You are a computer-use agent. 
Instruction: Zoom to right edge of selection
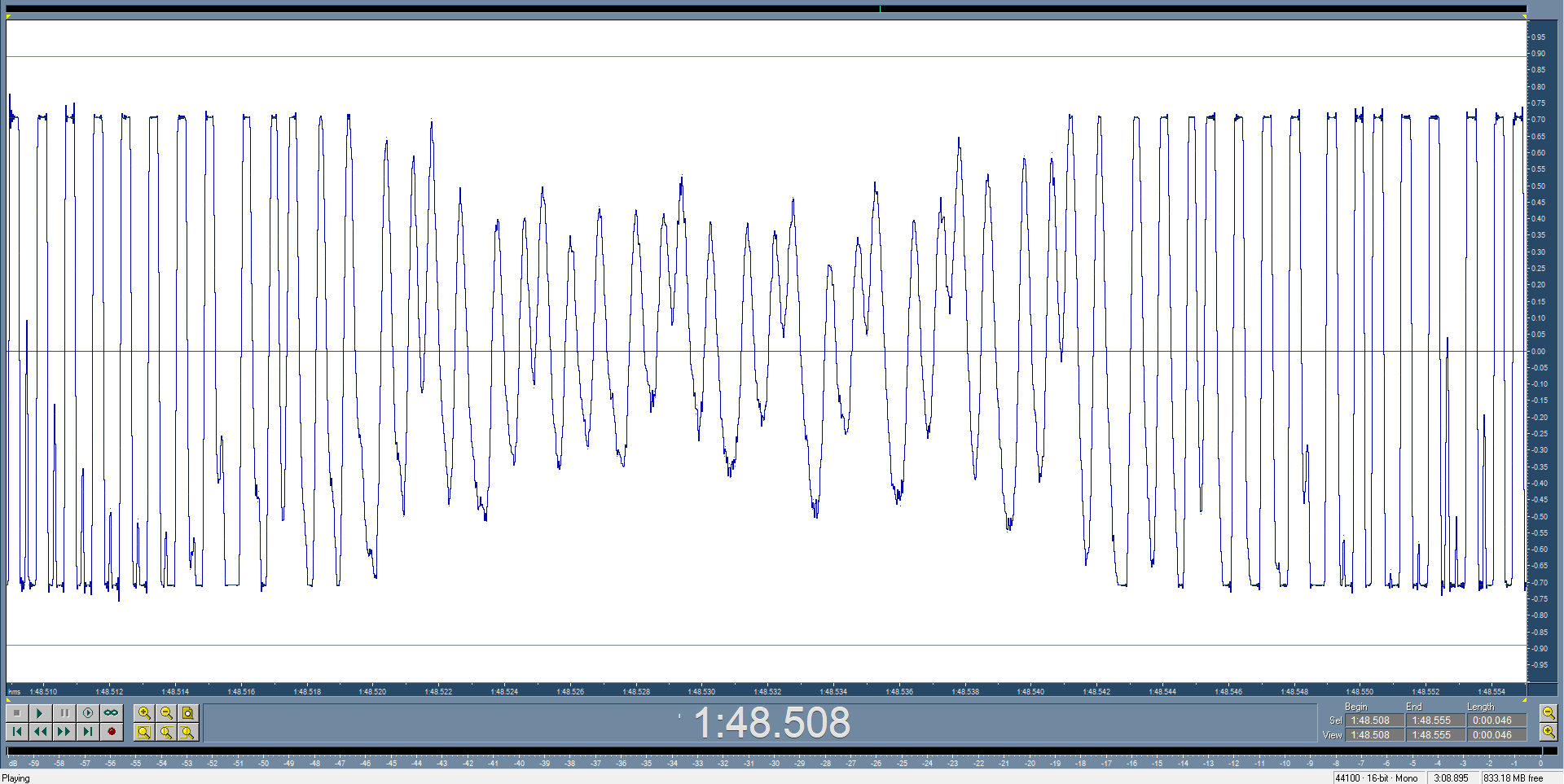click(x=187, y=732)
